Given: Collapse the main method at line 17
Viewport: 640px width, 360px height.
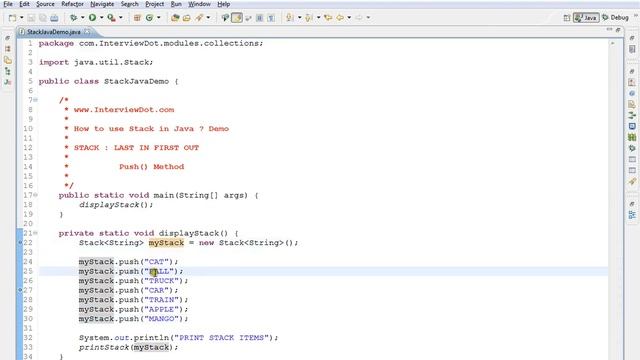Looking at the screenshot, I should tap(36, 195).
